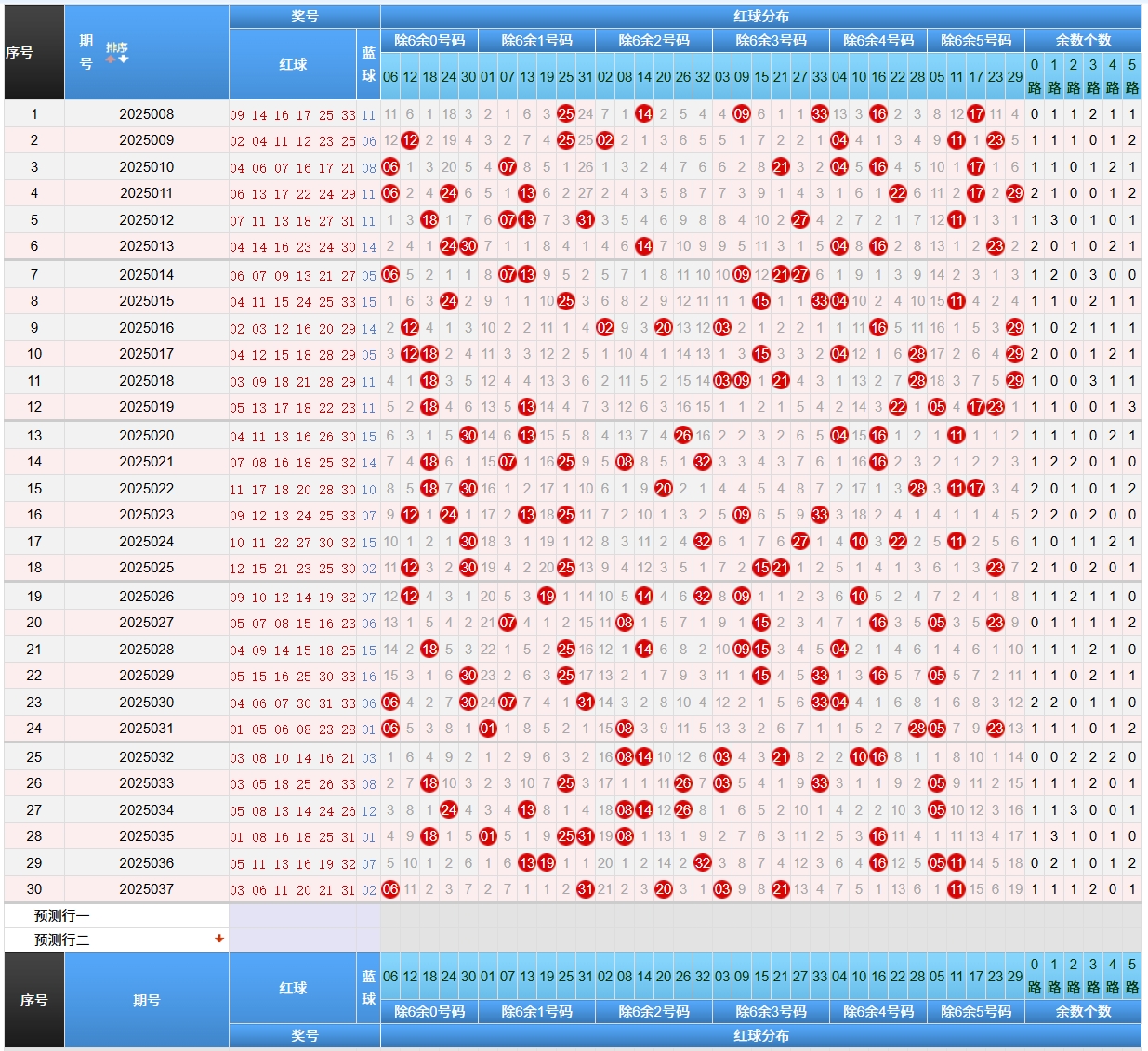
Task: Select red ball 27 in issue 2025012 row
Action: 799,220
